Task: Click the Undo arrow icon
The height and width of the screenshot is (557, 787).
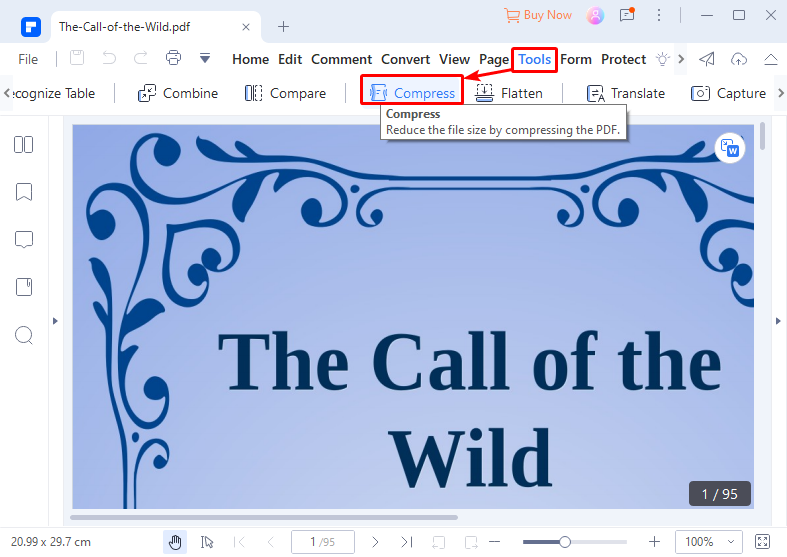Action: point(109,58)
